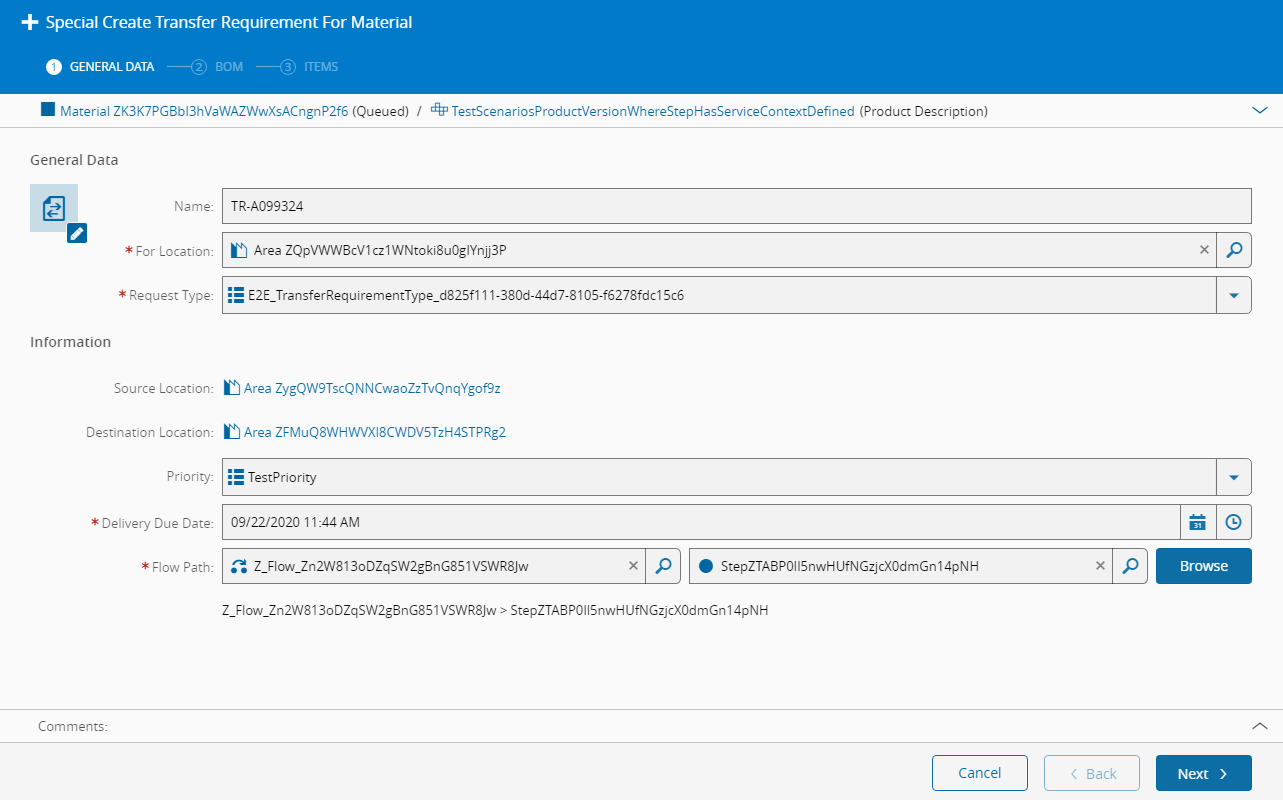Go to the Items wizard step
This screenshot has height=800, width=1283.
[x=310, y=67]
